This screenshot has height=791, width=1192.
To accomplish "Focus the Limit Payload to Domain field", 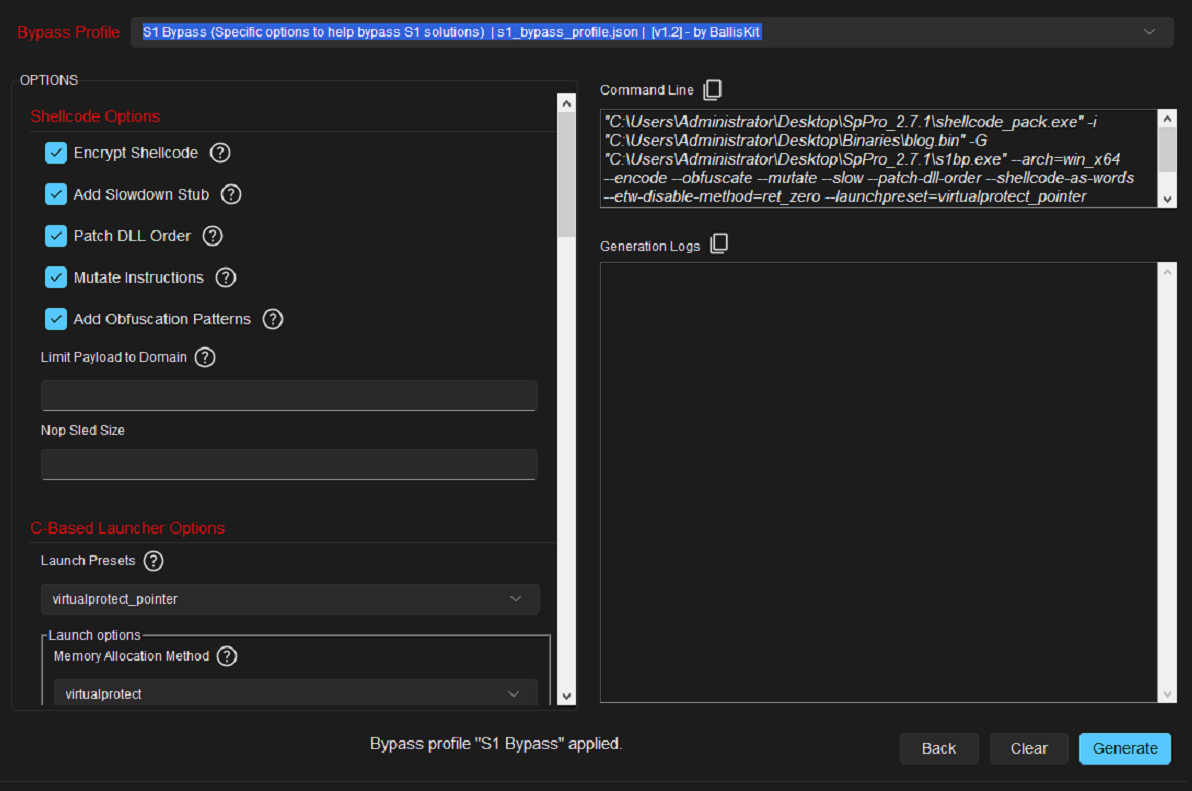I will [x=289, y=395].
